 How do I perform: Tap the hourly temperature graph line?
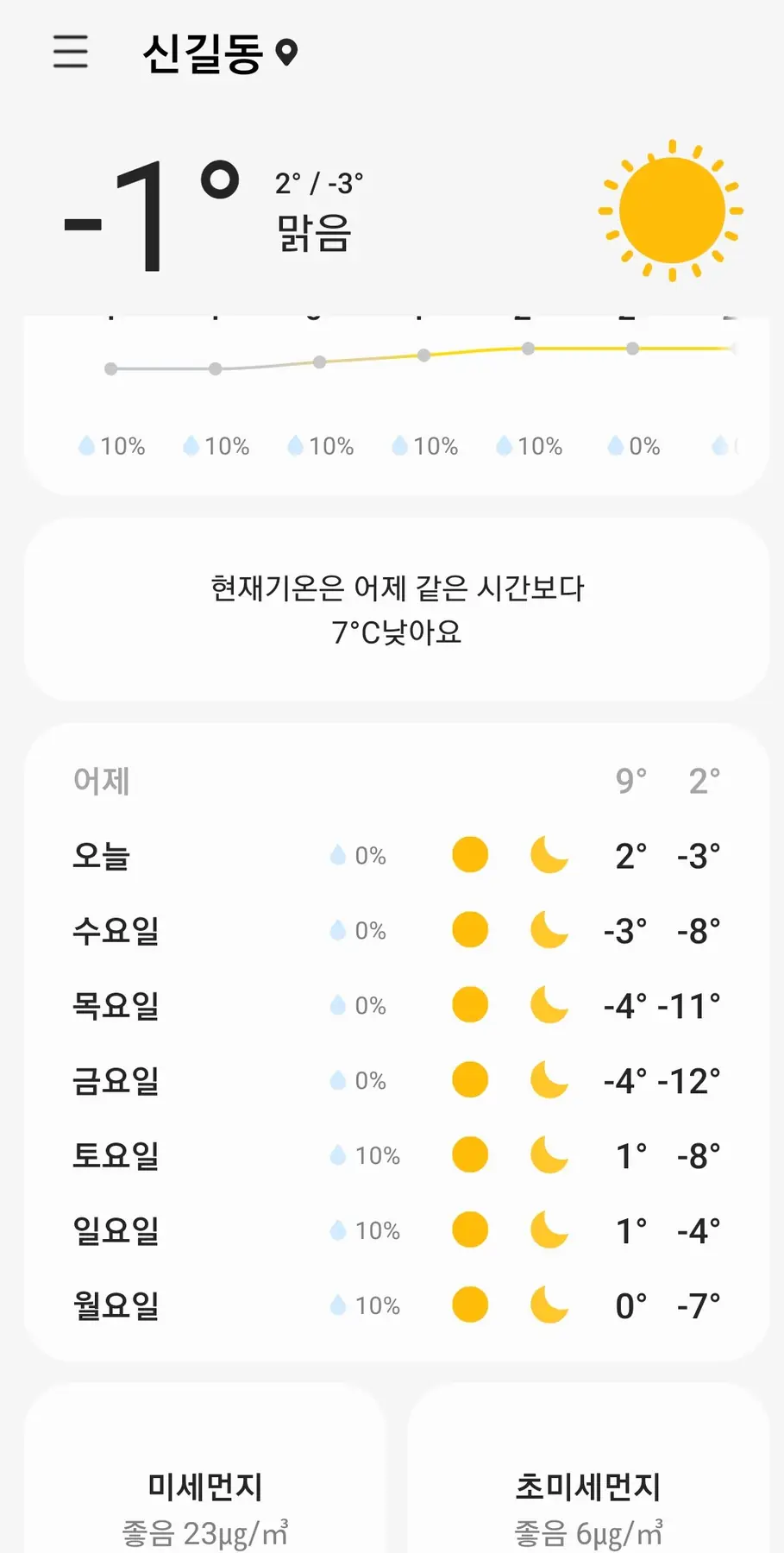point(423,355)
